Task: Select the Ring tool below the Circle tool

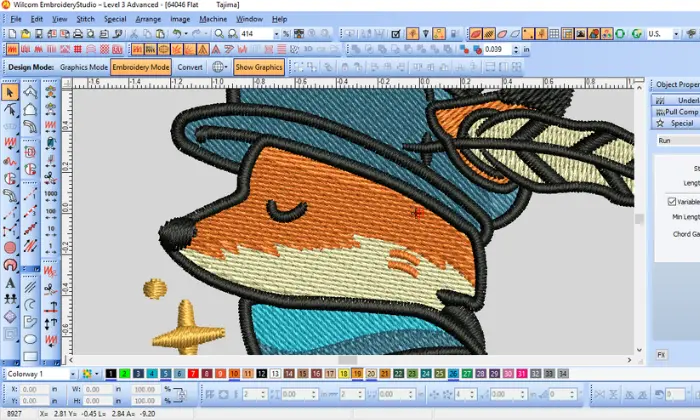Action: pyautogui.click(x=10, y=265)
